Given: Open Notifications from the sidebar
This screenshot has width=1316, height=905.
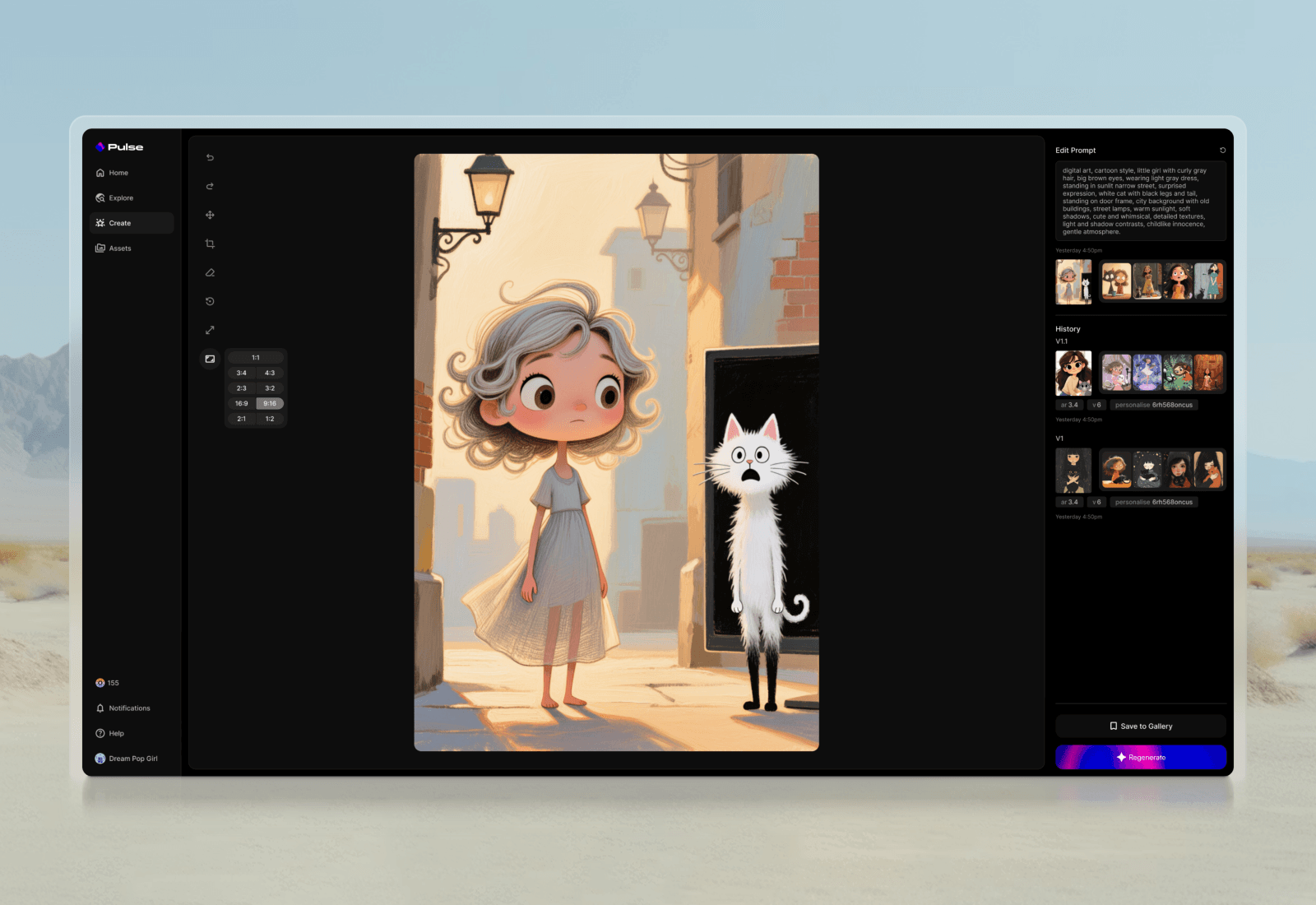Looking at the screenshot, I should pyautogui.click(x=129, y=708).
